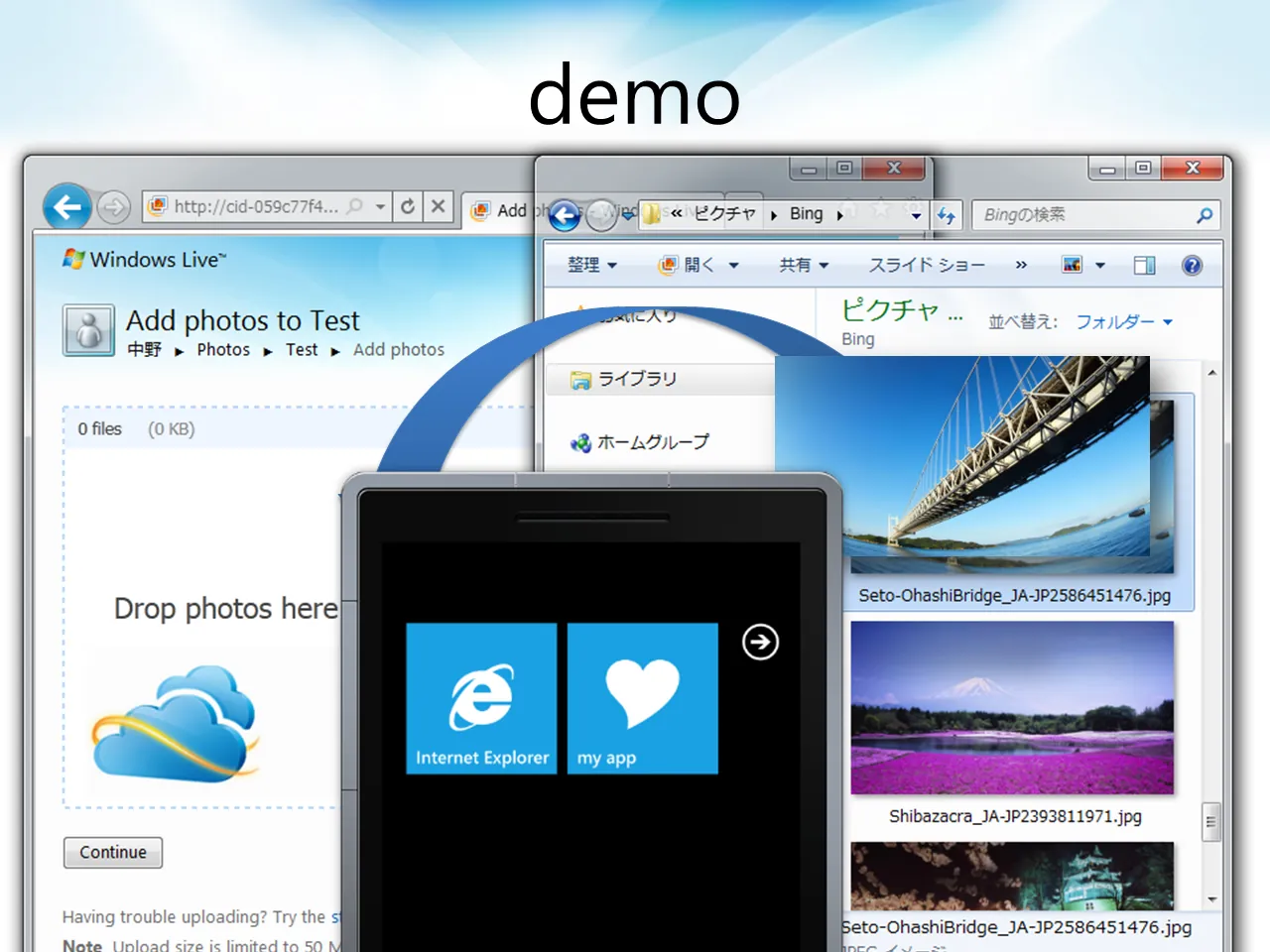
Task: Go back in the Internet Explorer window
Action: pyautogui.click(x=67, y=207)
